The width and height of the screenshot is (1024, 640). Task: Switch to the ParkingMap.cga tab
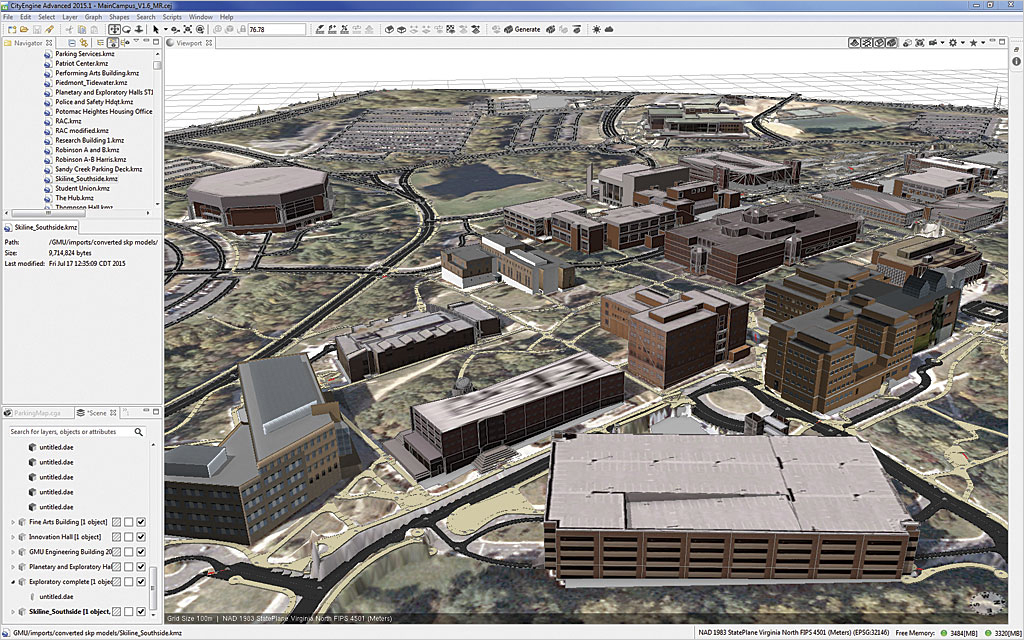(37, 412)
